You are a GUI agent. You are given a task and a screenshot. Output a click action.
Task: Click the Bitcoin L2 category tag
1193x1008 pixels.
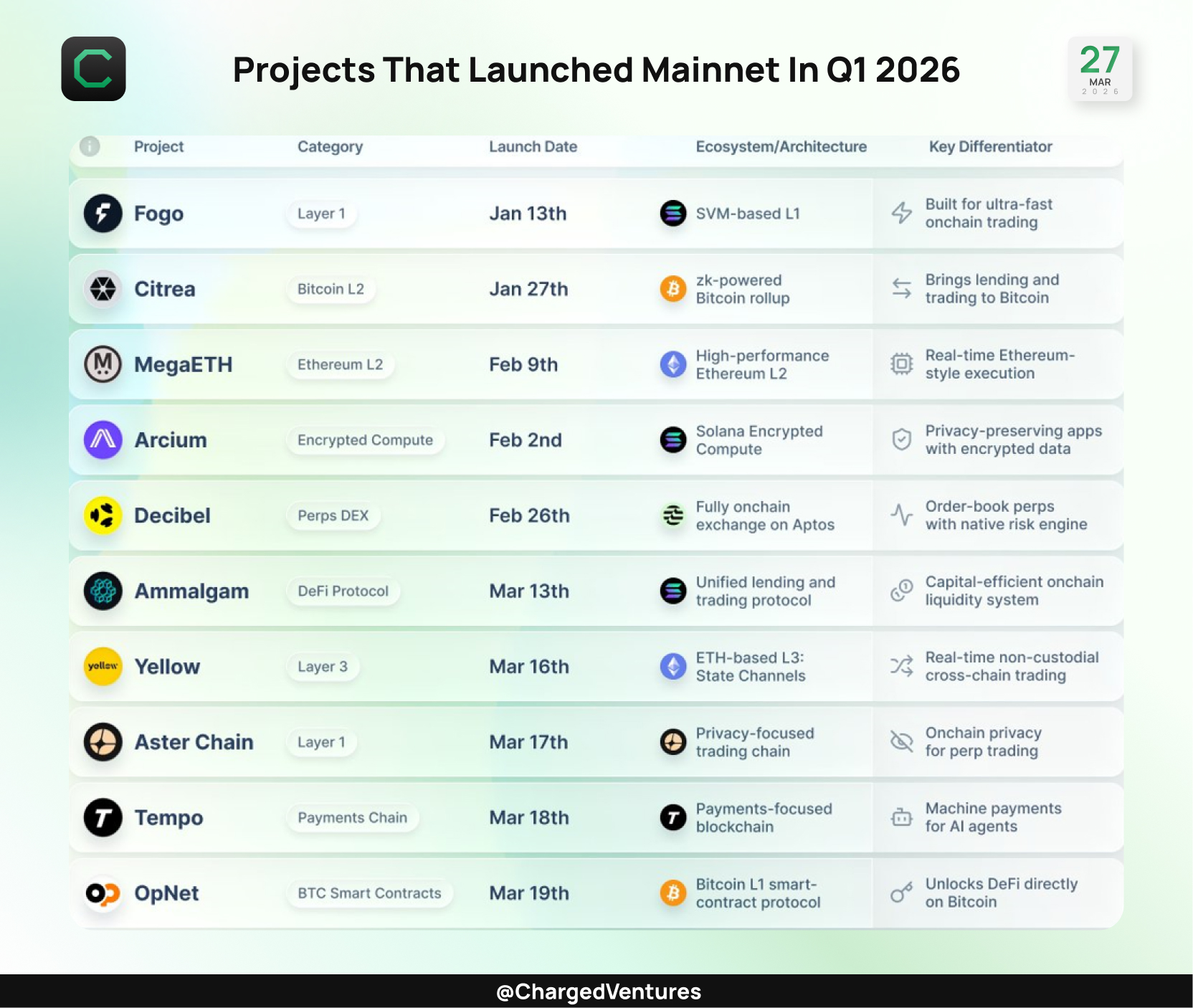point(331,289)
